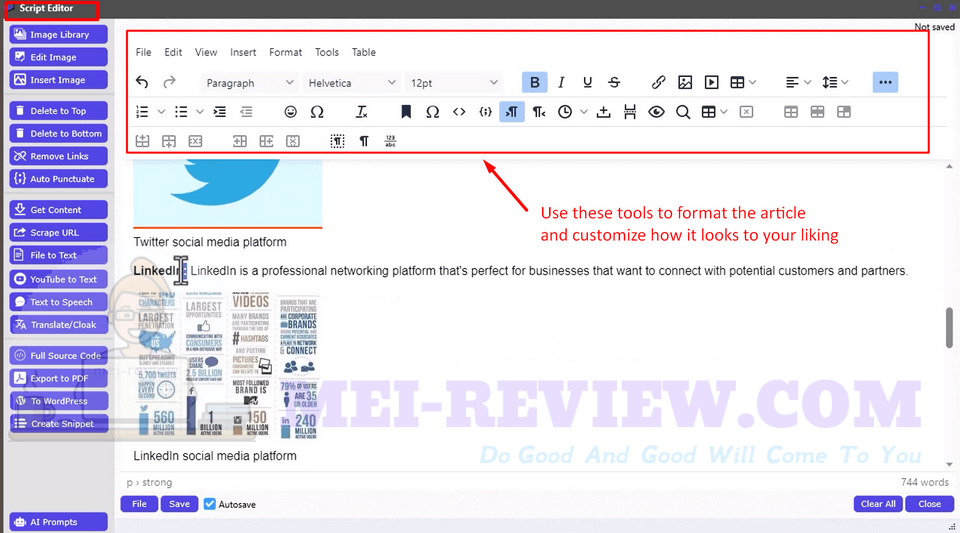This screenshot has height=533, width=960.
Task: Select the LinkedIn infographic image
Action: click(227, 365)
